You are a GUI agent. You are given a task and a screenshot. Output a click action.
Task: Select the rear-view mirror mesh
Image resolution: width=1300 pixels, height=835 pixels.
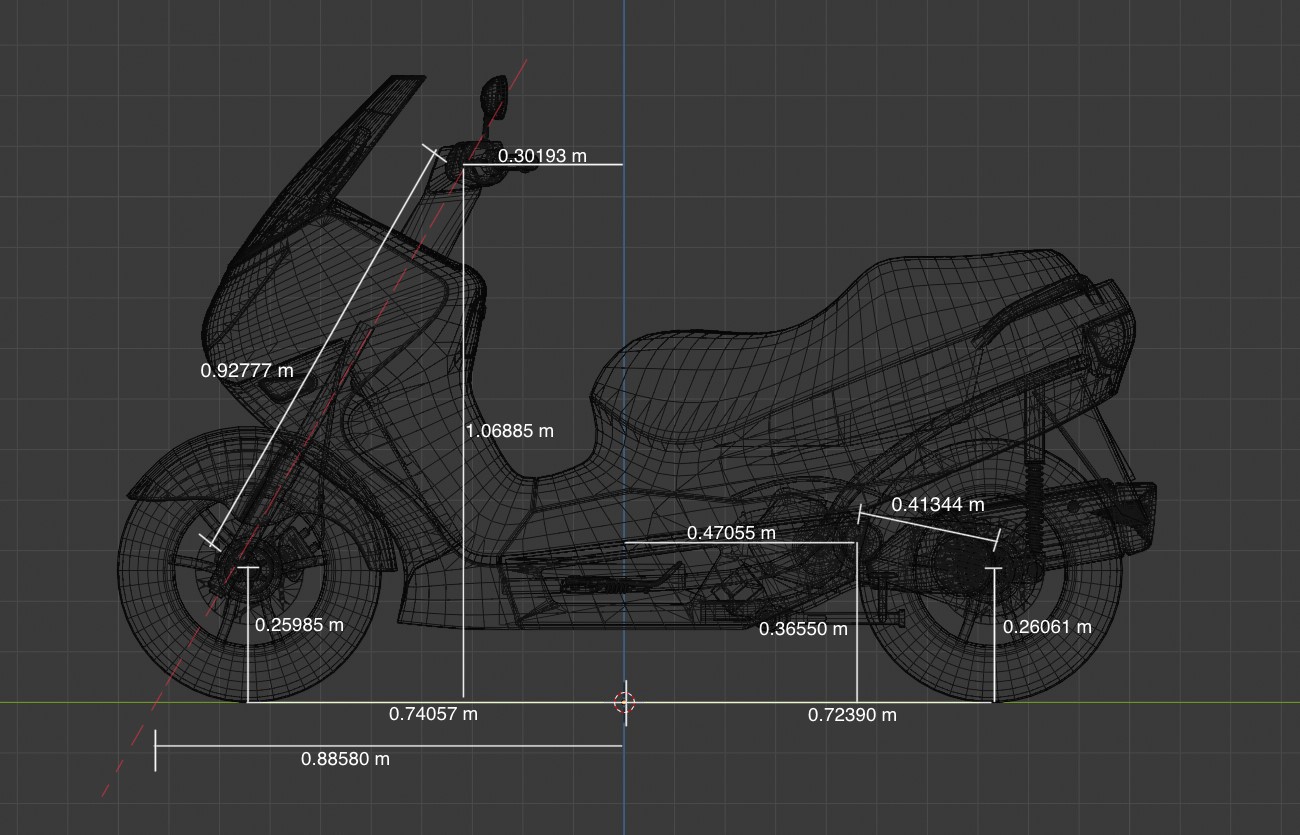point(494,98)
